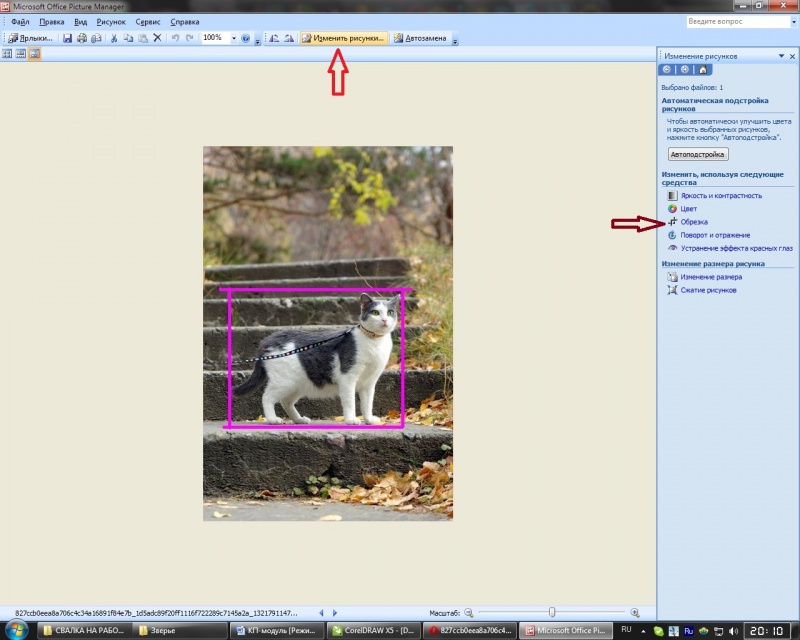The height and width of the screenshot is (640, 800).
Task: Rotate picture left using toolbar icon
Action: 273,38
